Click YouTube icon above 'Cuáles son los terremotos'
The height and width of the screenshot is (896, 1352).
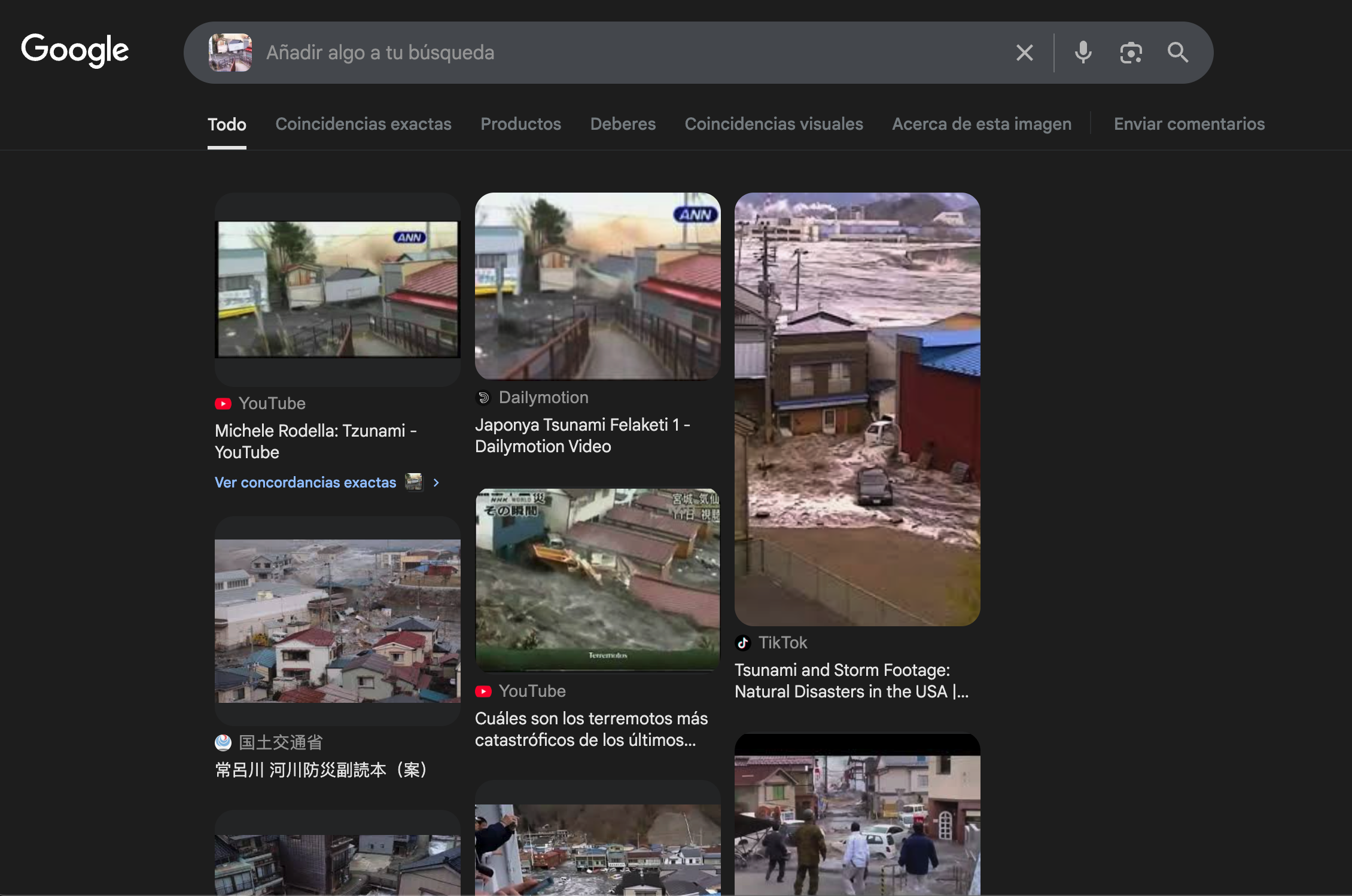(483, 691)
